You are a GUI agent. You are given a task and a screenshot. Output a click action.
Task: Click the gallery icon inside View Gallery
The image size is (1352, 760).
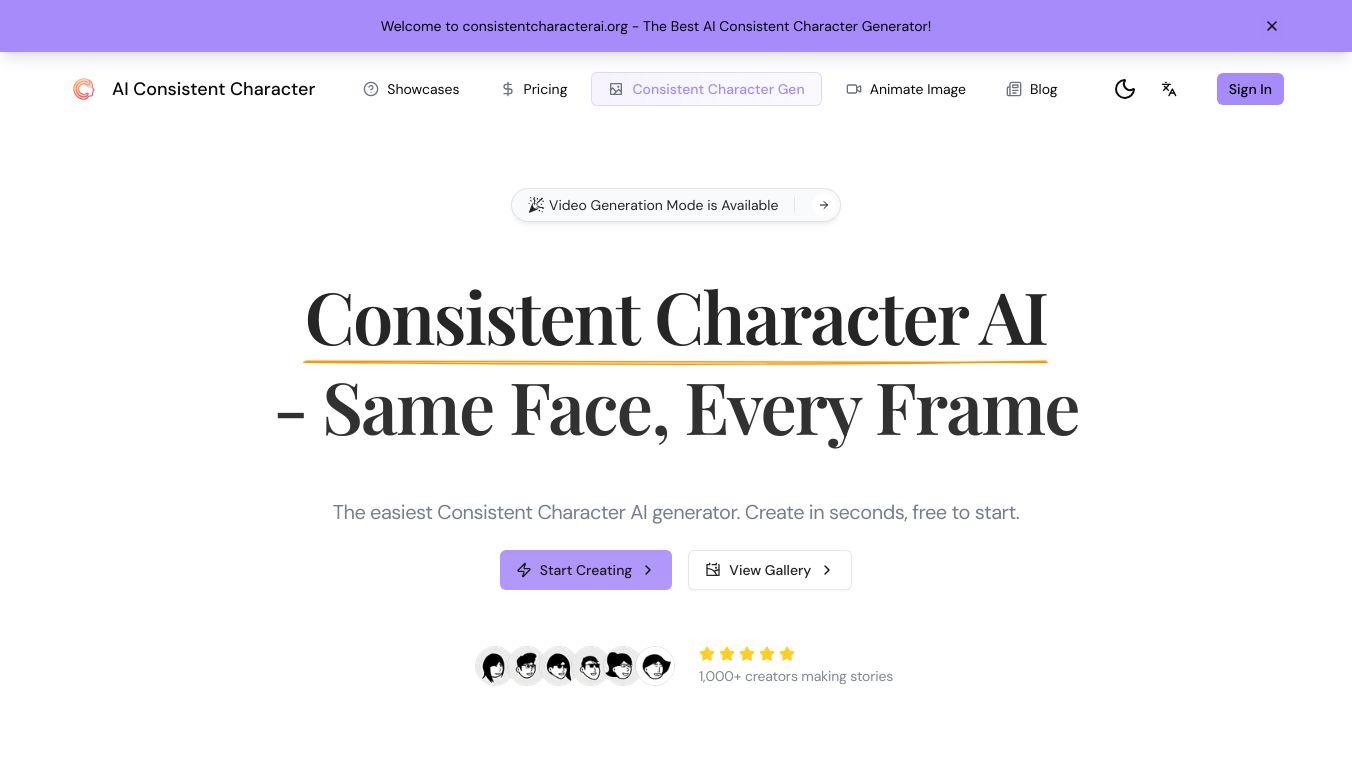tap(713, 570)
